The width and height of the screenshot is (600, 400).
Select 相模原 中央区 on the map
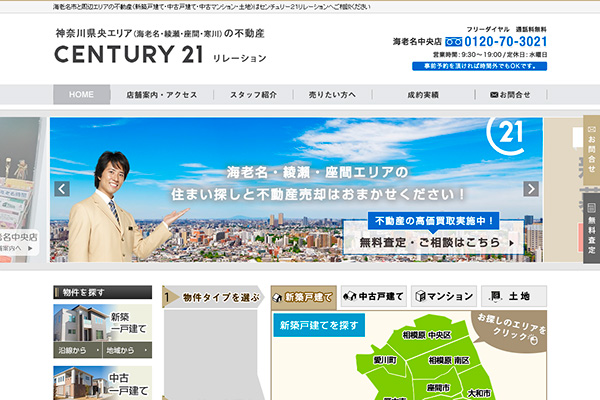click(427, 335)
